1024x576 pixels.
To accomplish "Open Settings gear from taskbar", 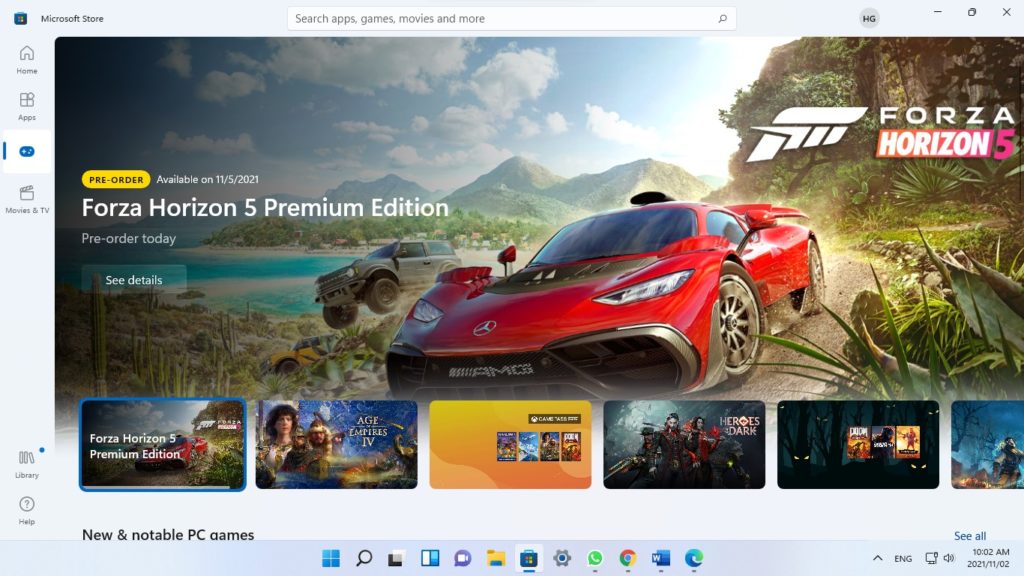I will 562,558.
